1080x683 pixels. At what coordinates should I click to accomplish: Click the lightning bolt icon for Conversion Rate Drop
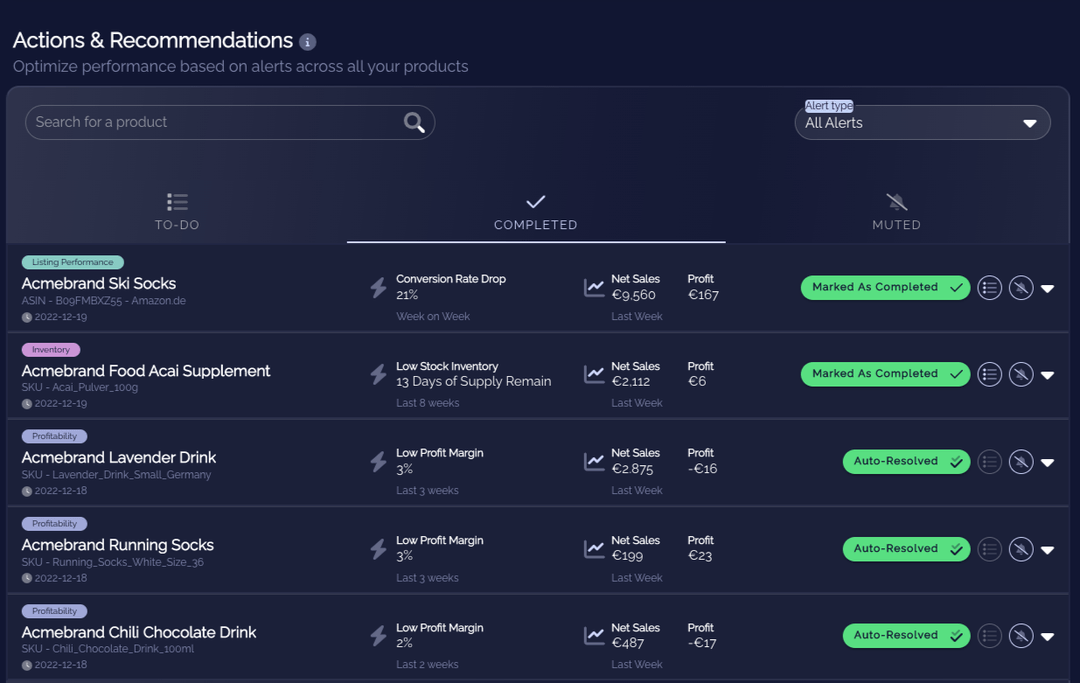(x=378, y=287)
